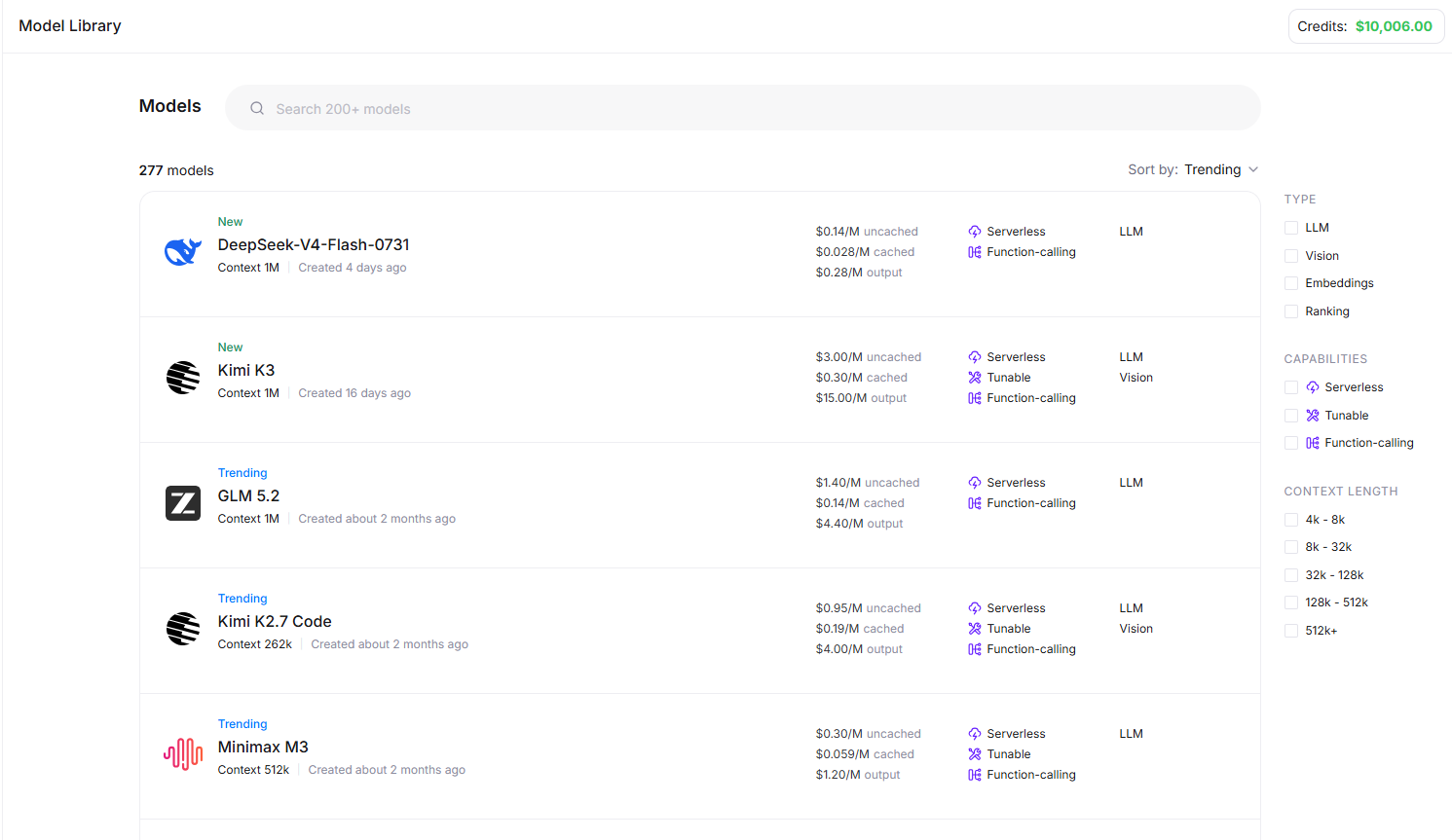Image resolution: width=1452 pixels, height=840 pixels.
Task: Click Serverless icon in GLM 5.2 row
Action: [975, 483]
